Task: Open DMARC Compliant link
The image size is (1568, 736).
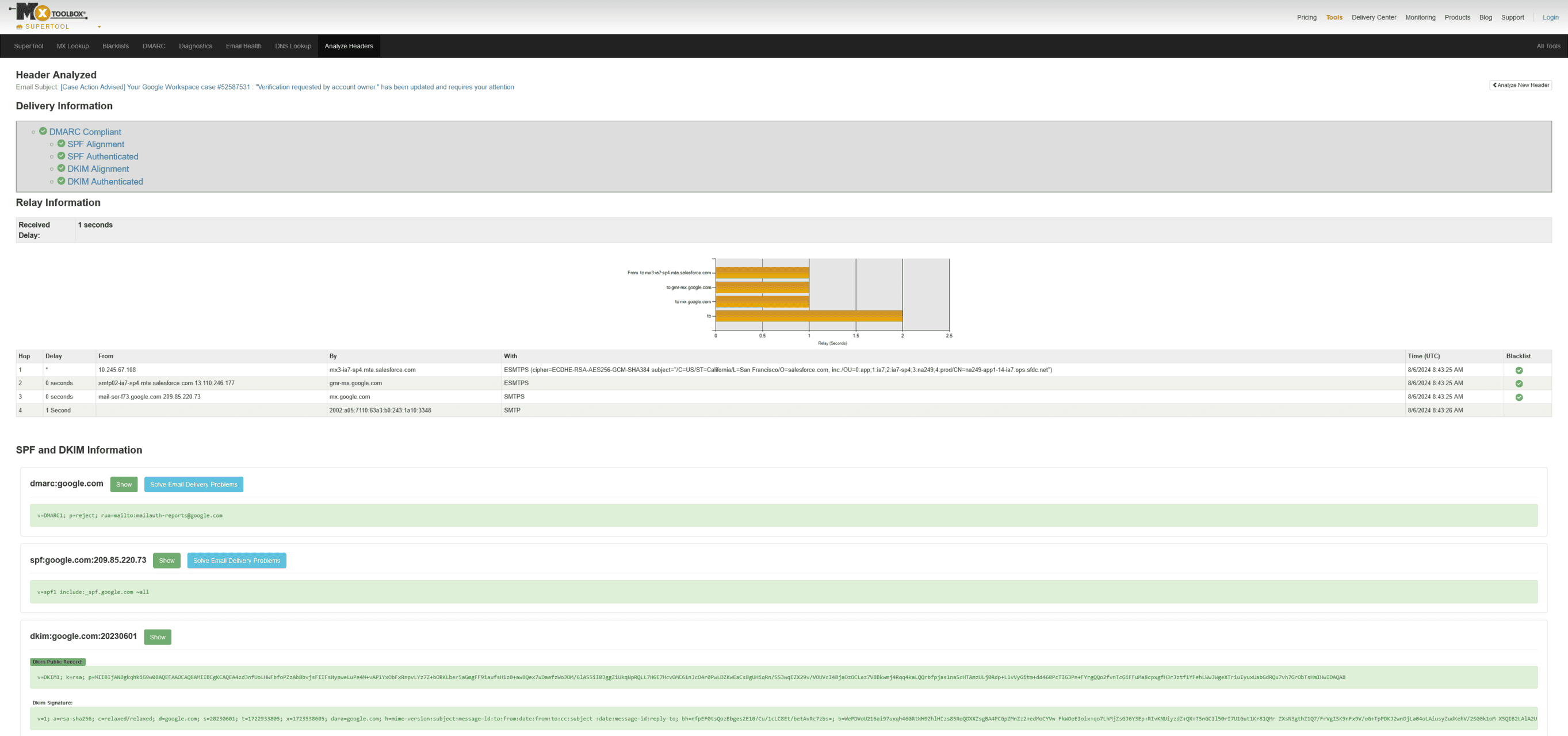Action: click(x=85, y=132)
